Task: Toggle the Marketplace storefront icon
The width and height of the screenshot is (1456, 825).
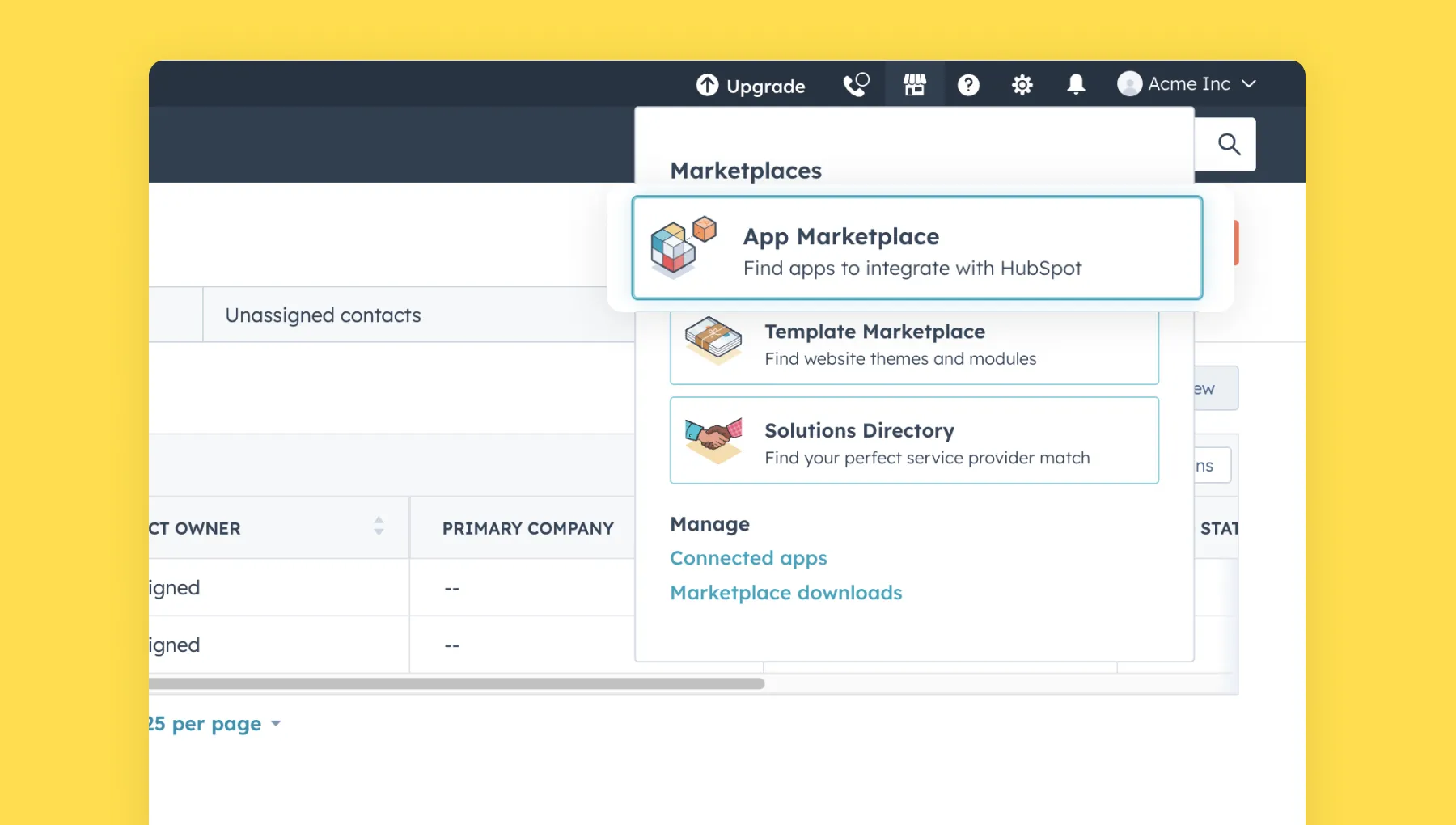Action: pyautogui.click(x=915, y=85)
